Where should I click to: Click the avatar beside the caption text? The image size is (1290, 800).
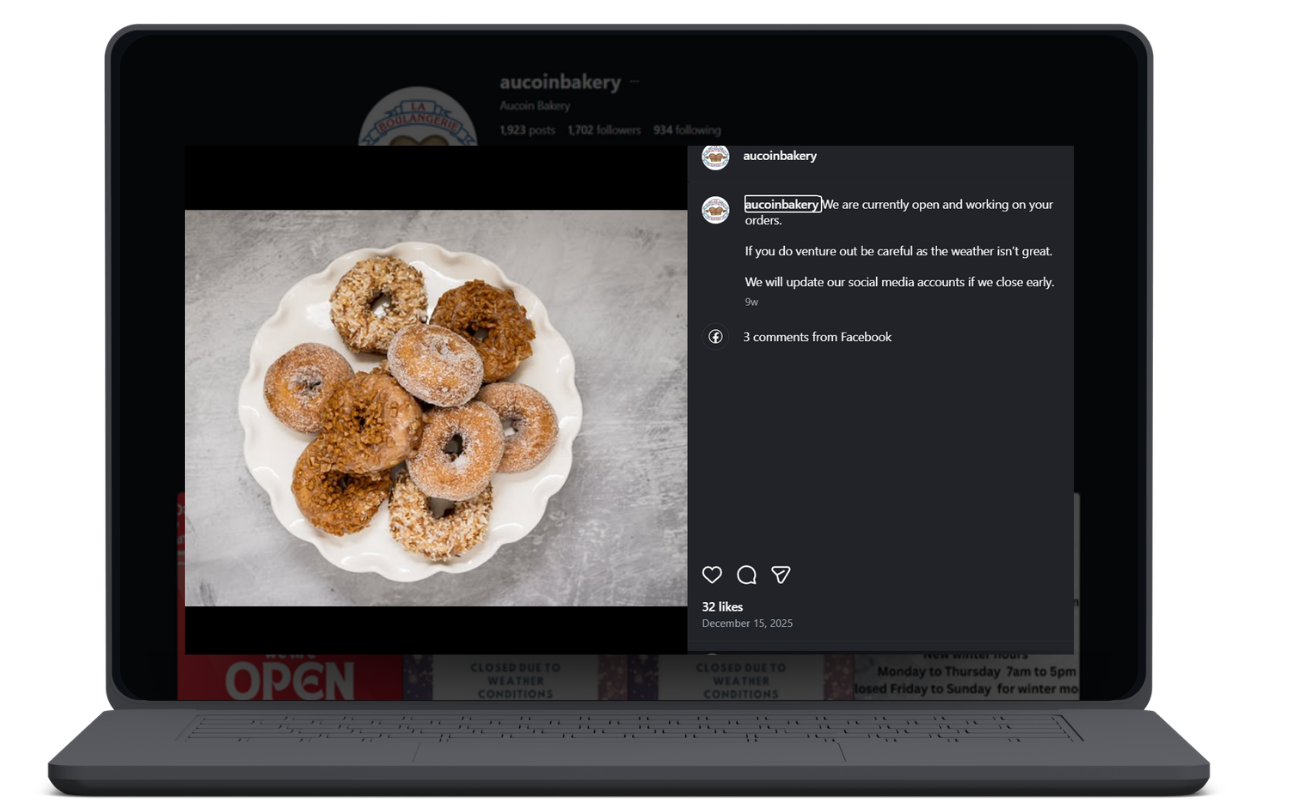(715, 210)
